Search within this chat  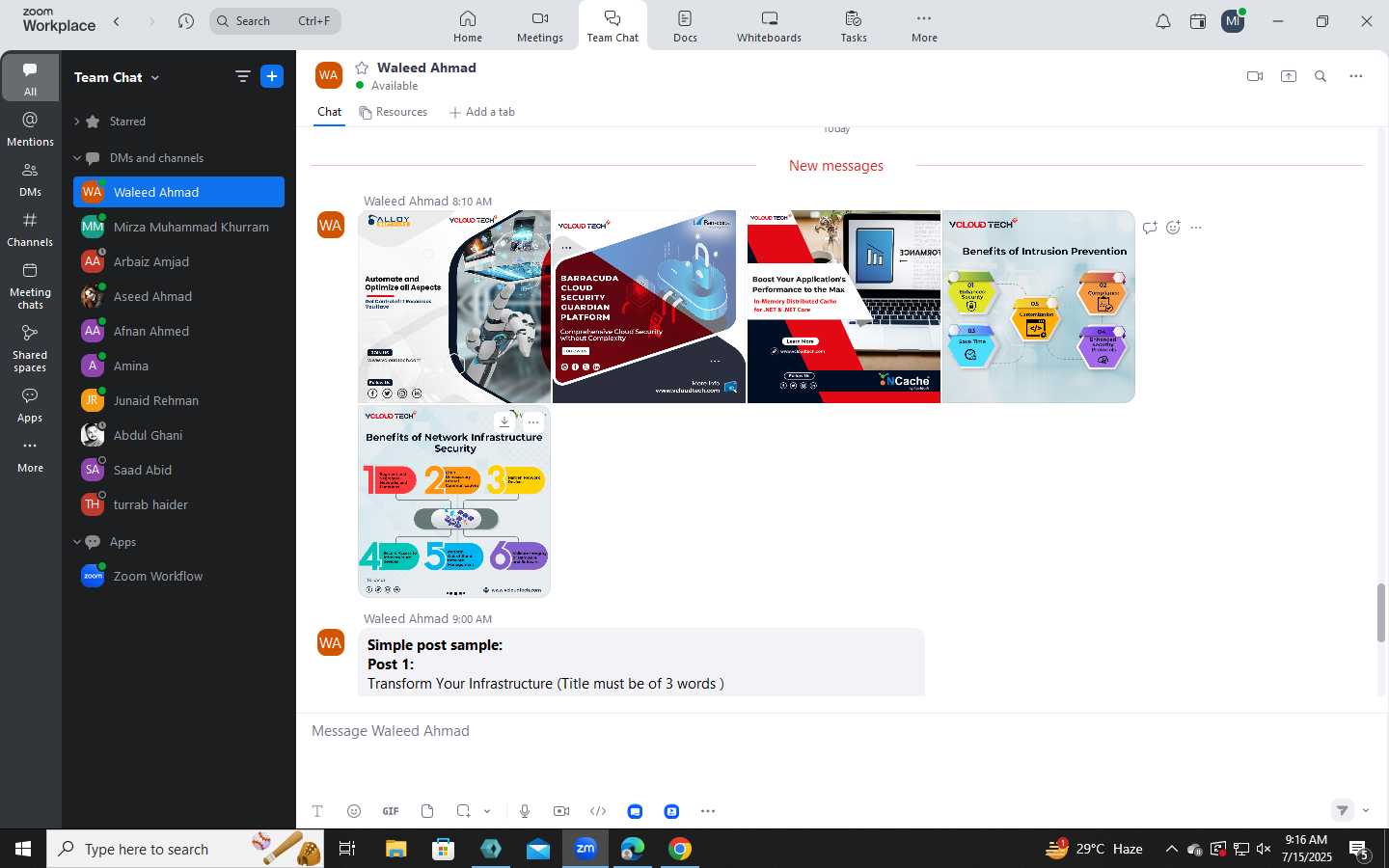[1321, 76]
